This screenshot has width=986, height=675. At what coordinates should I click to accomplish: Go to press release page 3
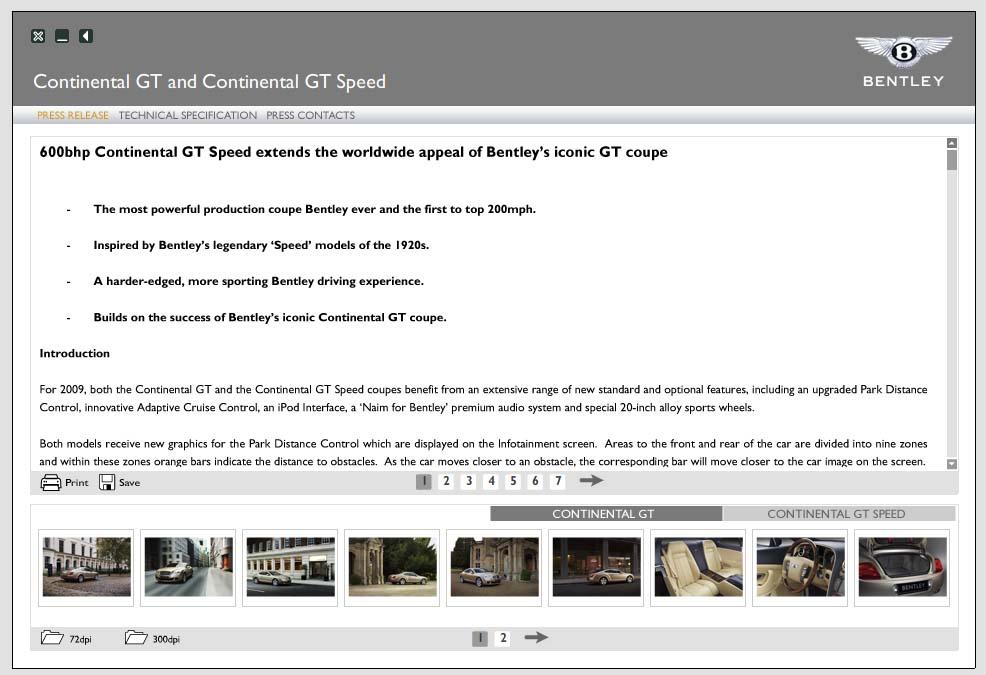click(469, 481)
